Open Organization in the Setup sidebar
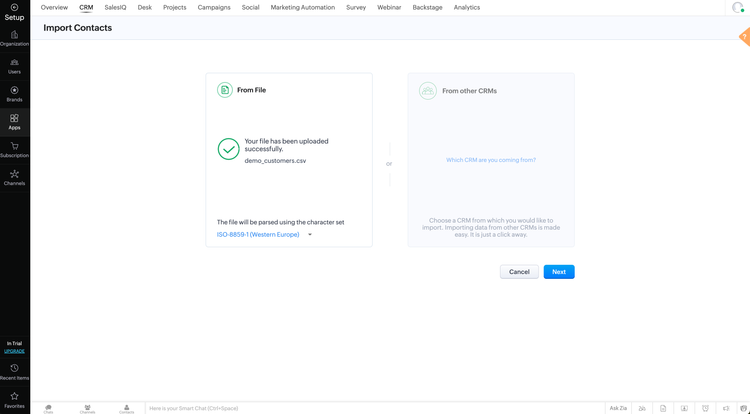 (x=14, y=38)
